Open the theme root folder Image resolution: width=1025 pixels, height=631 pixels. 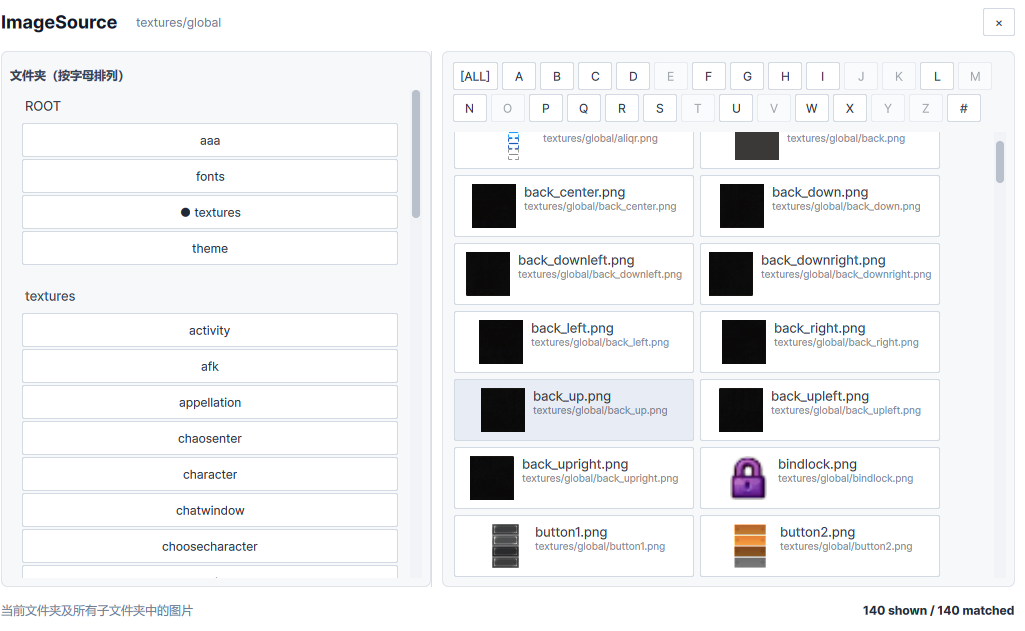pos(210,248)
